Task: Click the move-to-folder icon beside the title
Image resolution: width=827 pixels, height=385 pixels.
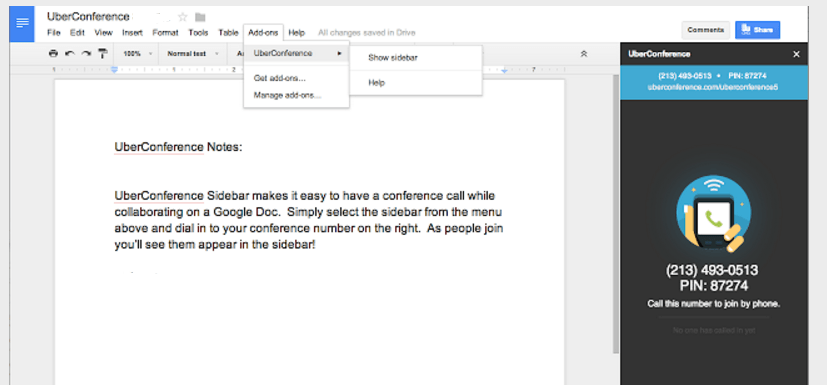Action: (199, 17)
